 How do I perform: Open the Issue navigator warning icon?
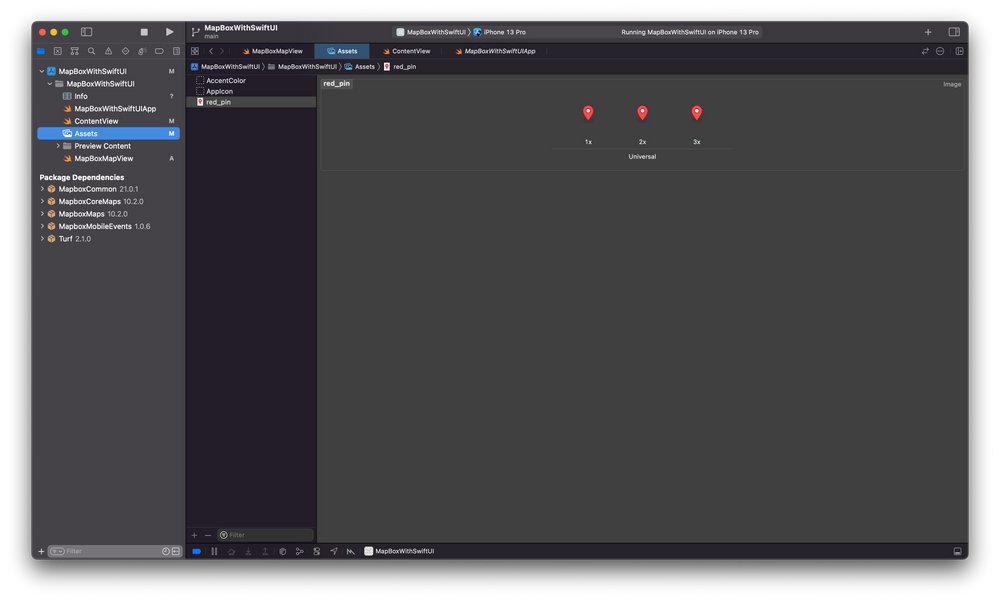[108, 51]
